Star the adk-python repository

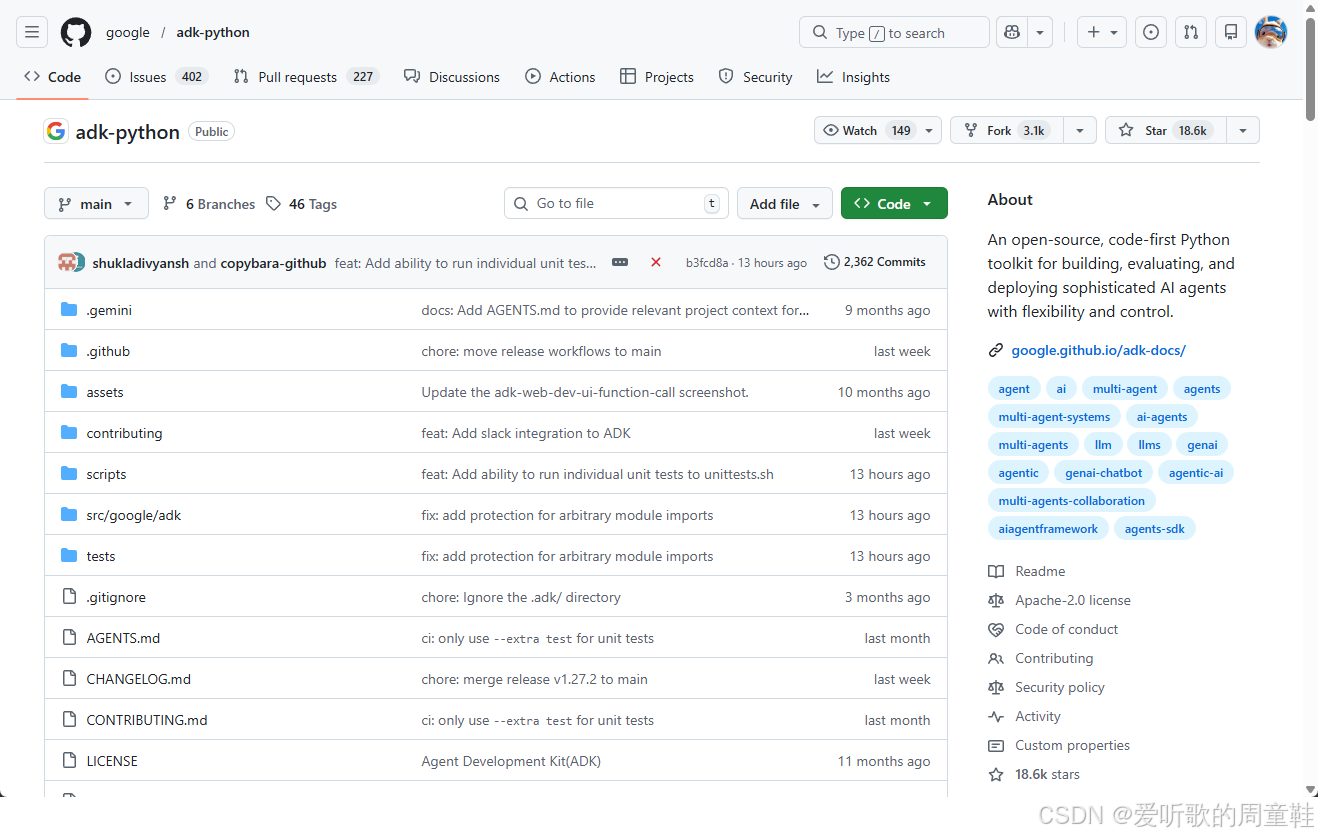pos(1165,130)
